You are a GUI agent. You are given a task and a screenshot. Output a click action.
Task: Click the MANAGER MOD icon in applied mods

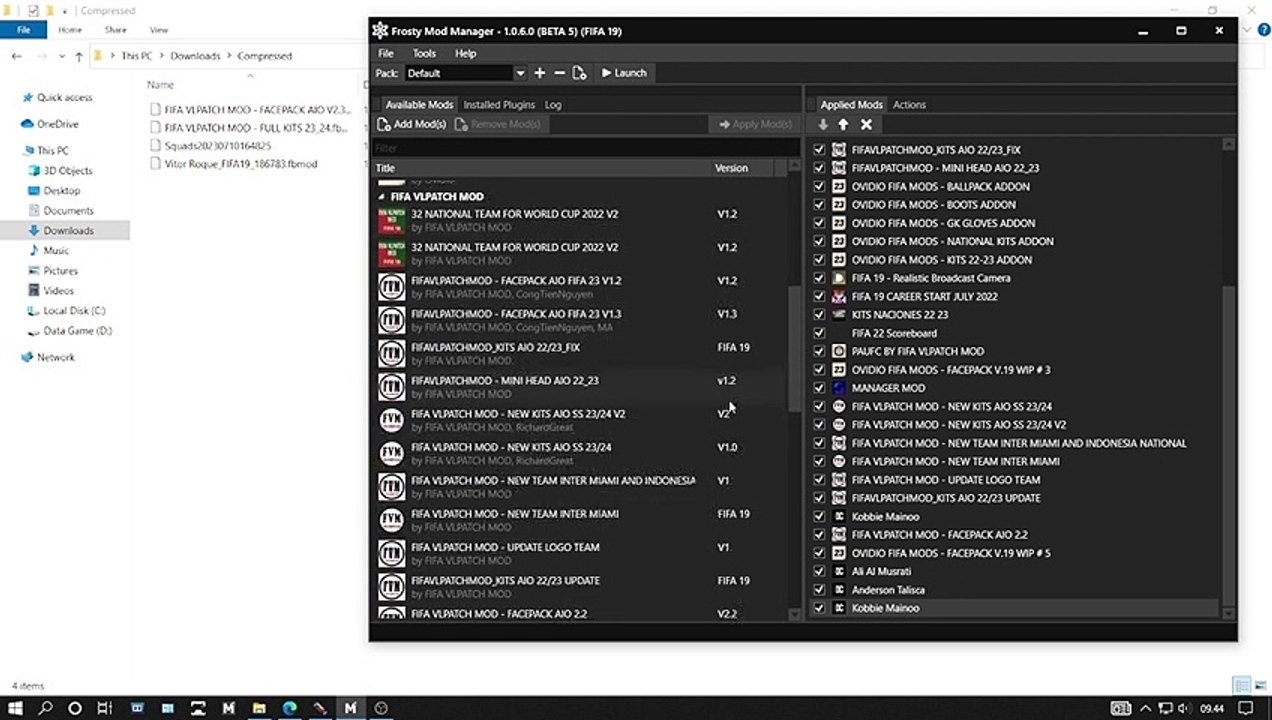(x=839, y=388)
